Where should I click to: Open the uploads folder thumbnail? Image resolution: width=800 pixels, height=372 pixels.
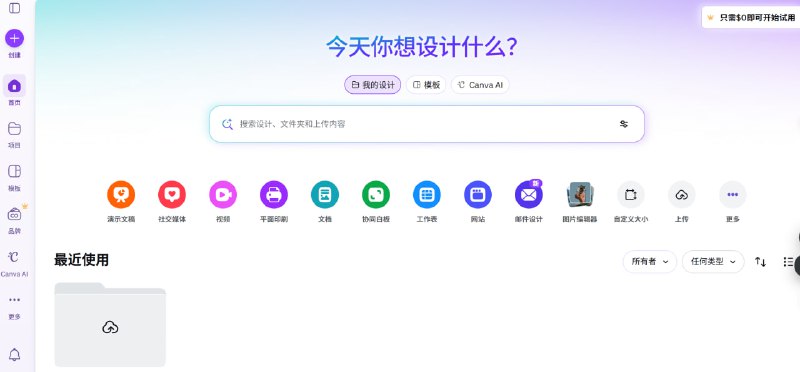point(110,325)
